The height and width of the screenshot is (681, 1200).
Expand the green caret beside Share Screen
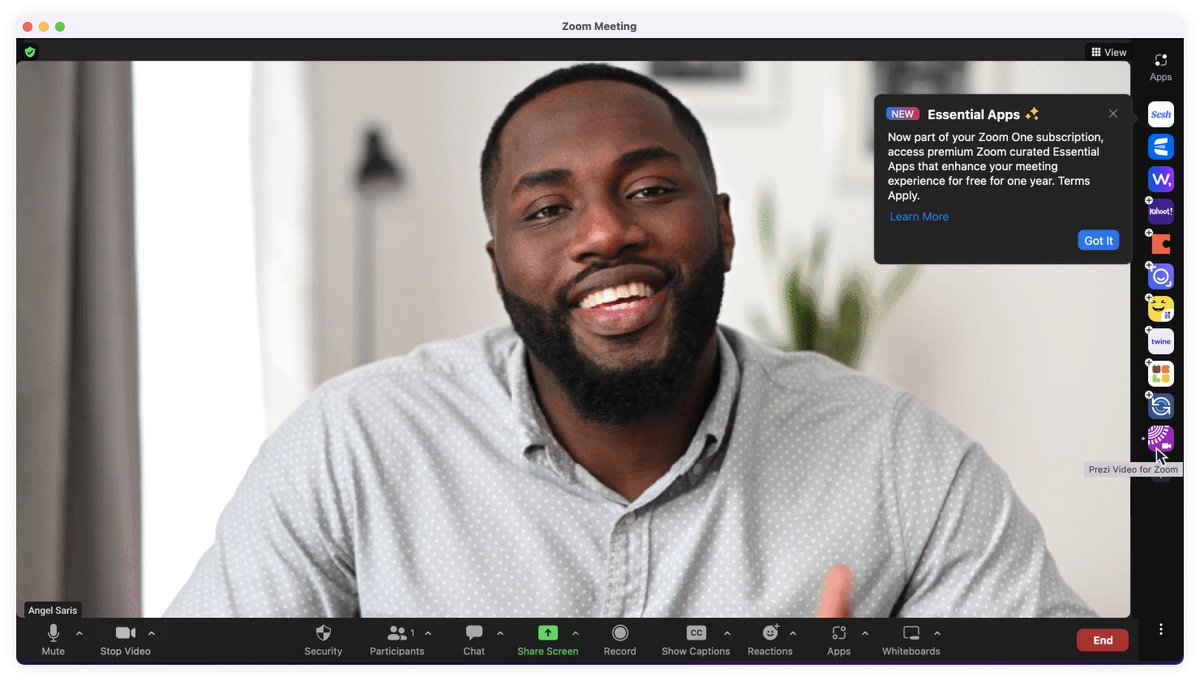click(575, 633)
